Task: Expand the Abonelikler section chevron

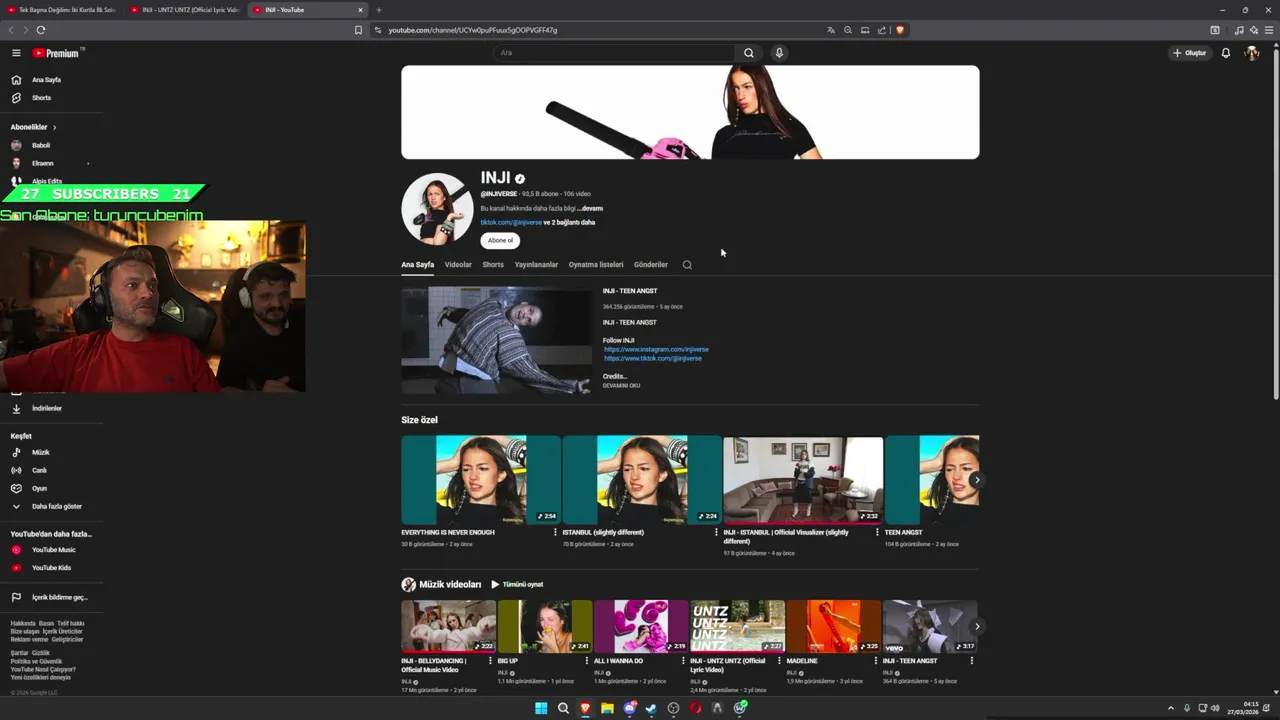Action: pos(55,127)
